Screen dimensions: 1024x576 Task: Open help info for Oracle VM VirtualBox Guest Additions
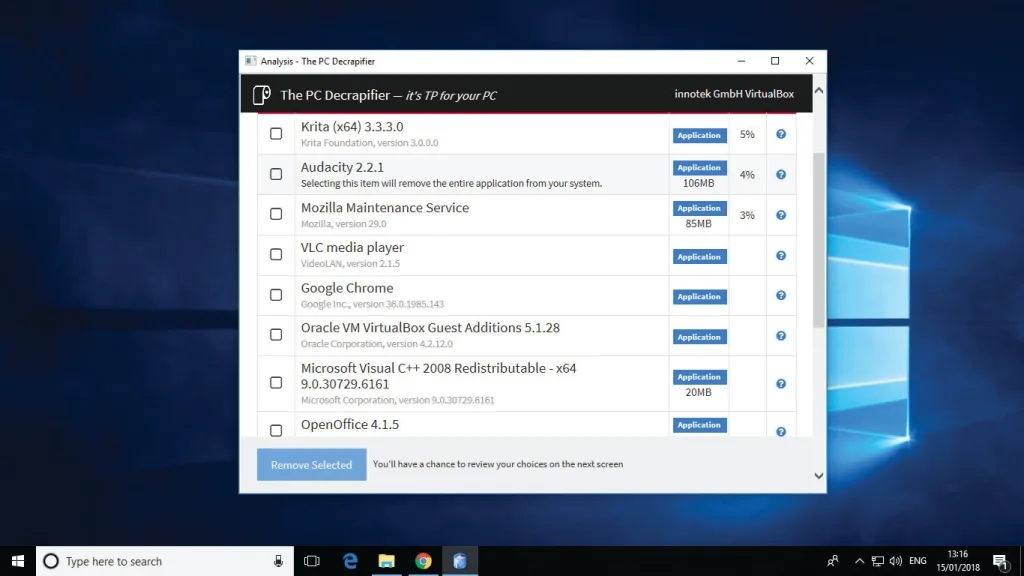pos(780,336)
